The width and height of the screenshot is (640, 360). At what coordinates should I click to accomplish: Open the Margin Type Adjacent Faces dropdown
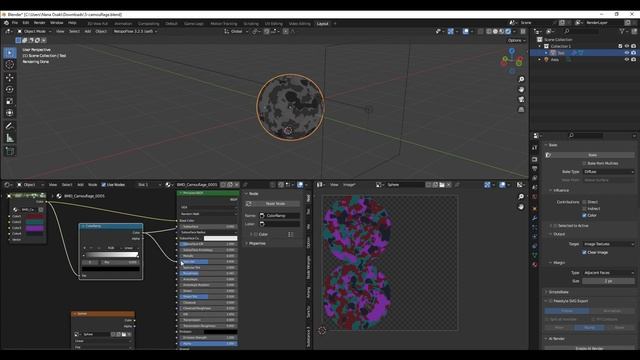pyautogui.click(x=608, y=273)
